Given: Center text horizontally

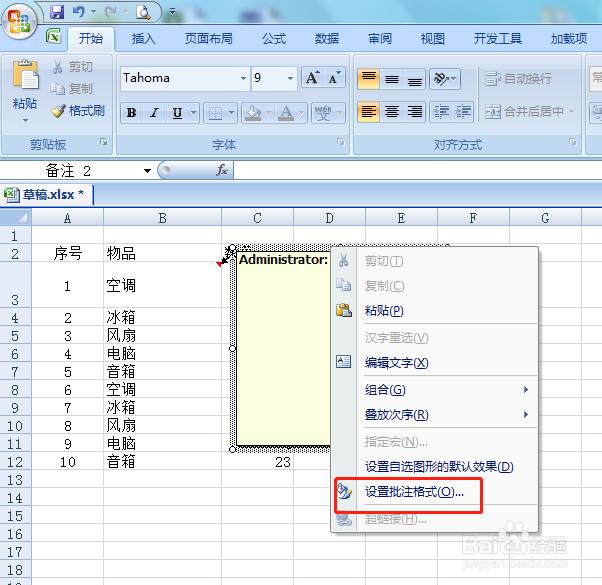Looking at the screenshot, I should (x=392, y=112).
